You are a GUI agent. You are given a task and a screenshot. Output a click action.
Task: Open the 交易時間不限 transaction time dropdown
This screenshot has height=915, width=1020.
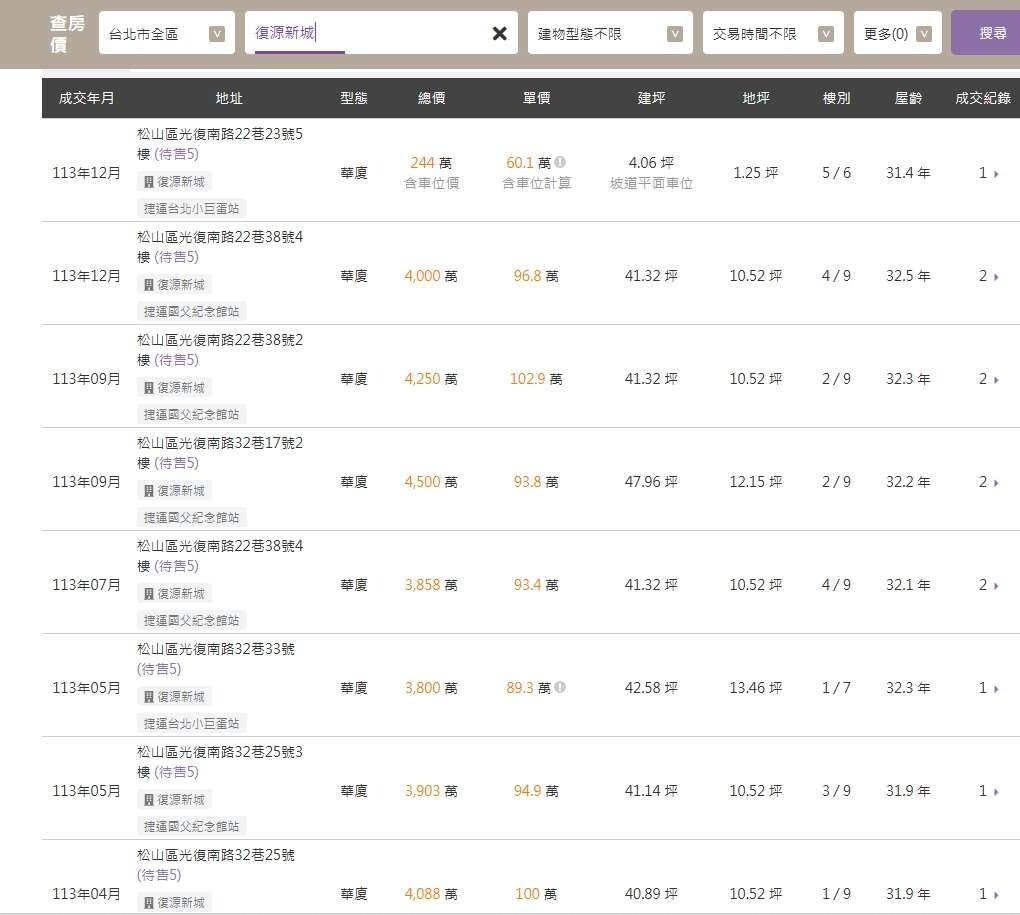[773, 33]
